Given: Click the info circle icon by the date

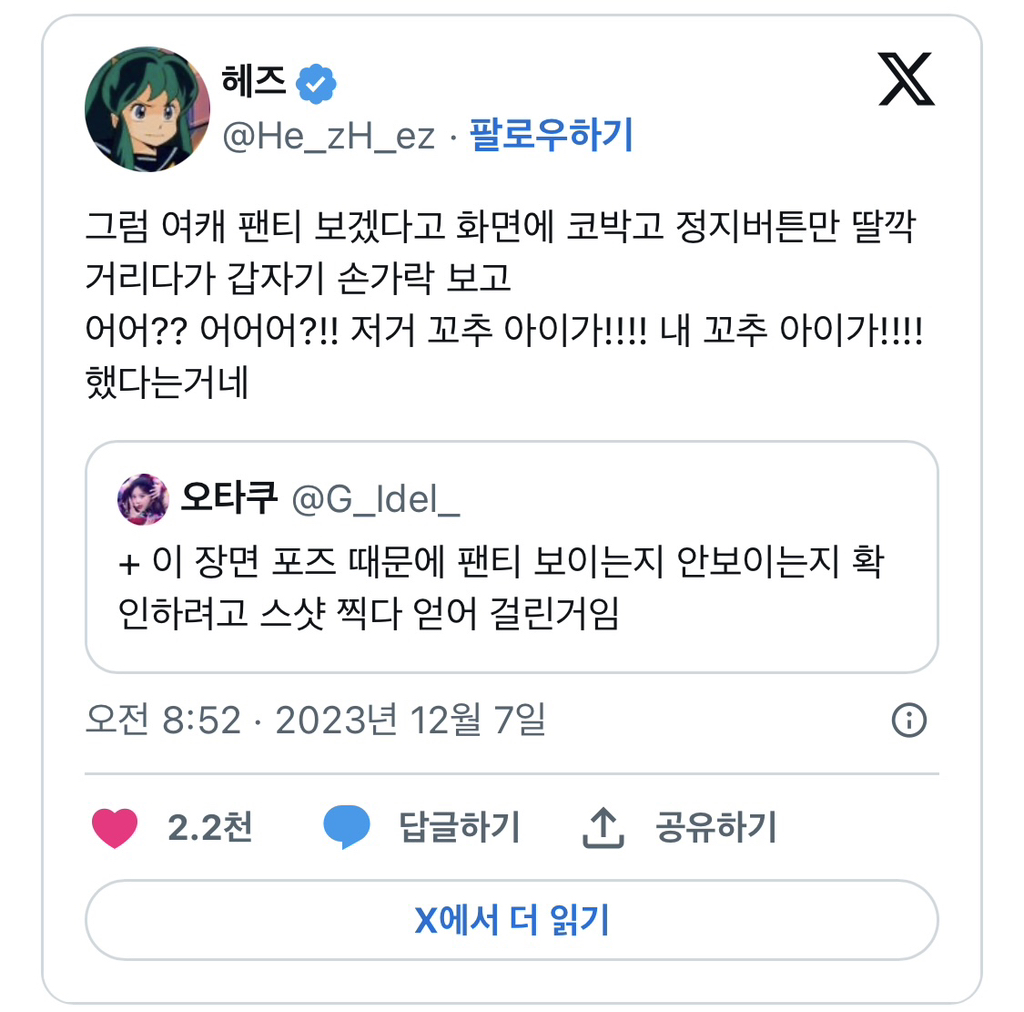Looking at the screenshot, I should [908, 720].
